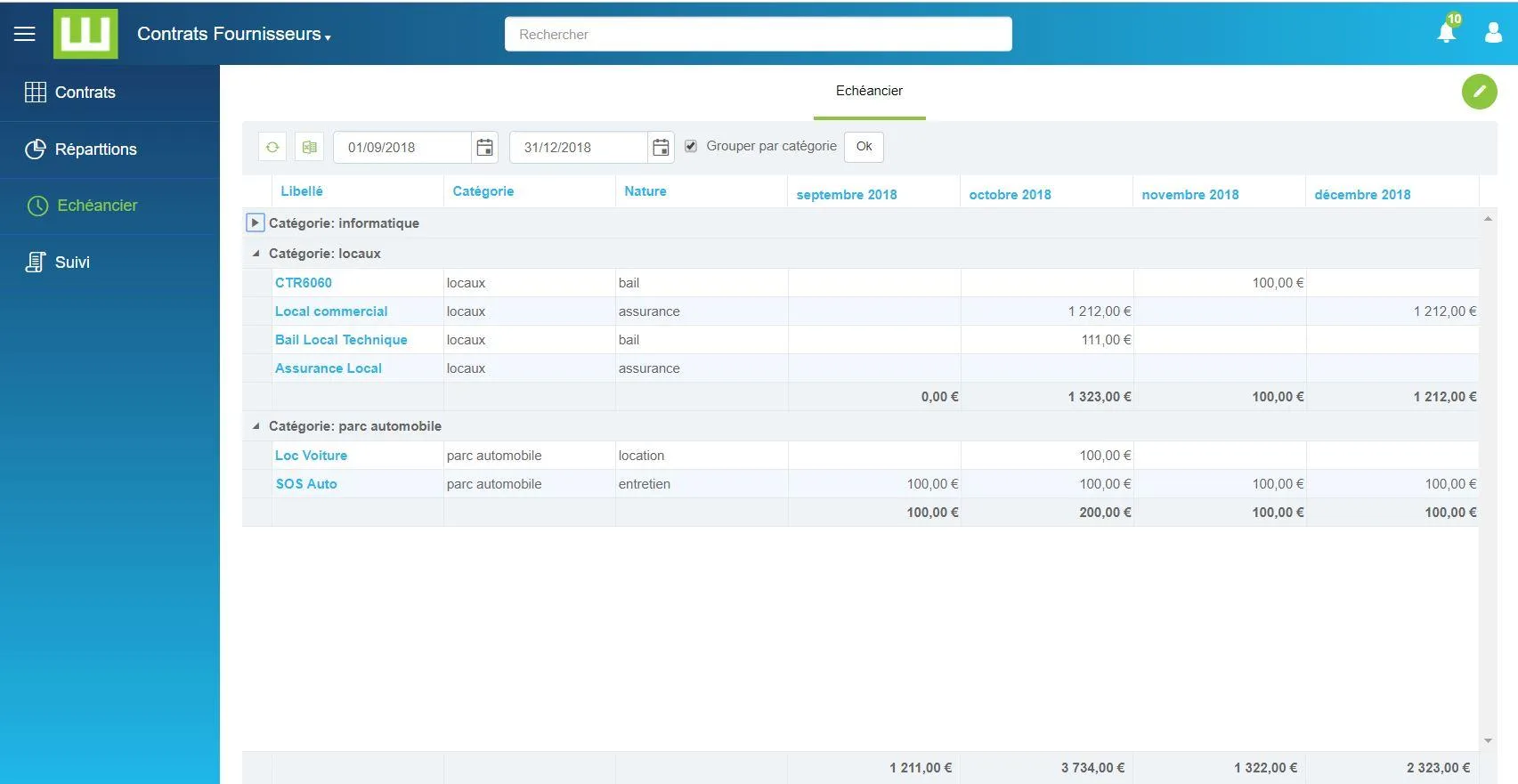The width and height of the screenshot is (1518, 784).
Task: Open the Contrats Fournisseurs dropdown
Action: [234, 35]
